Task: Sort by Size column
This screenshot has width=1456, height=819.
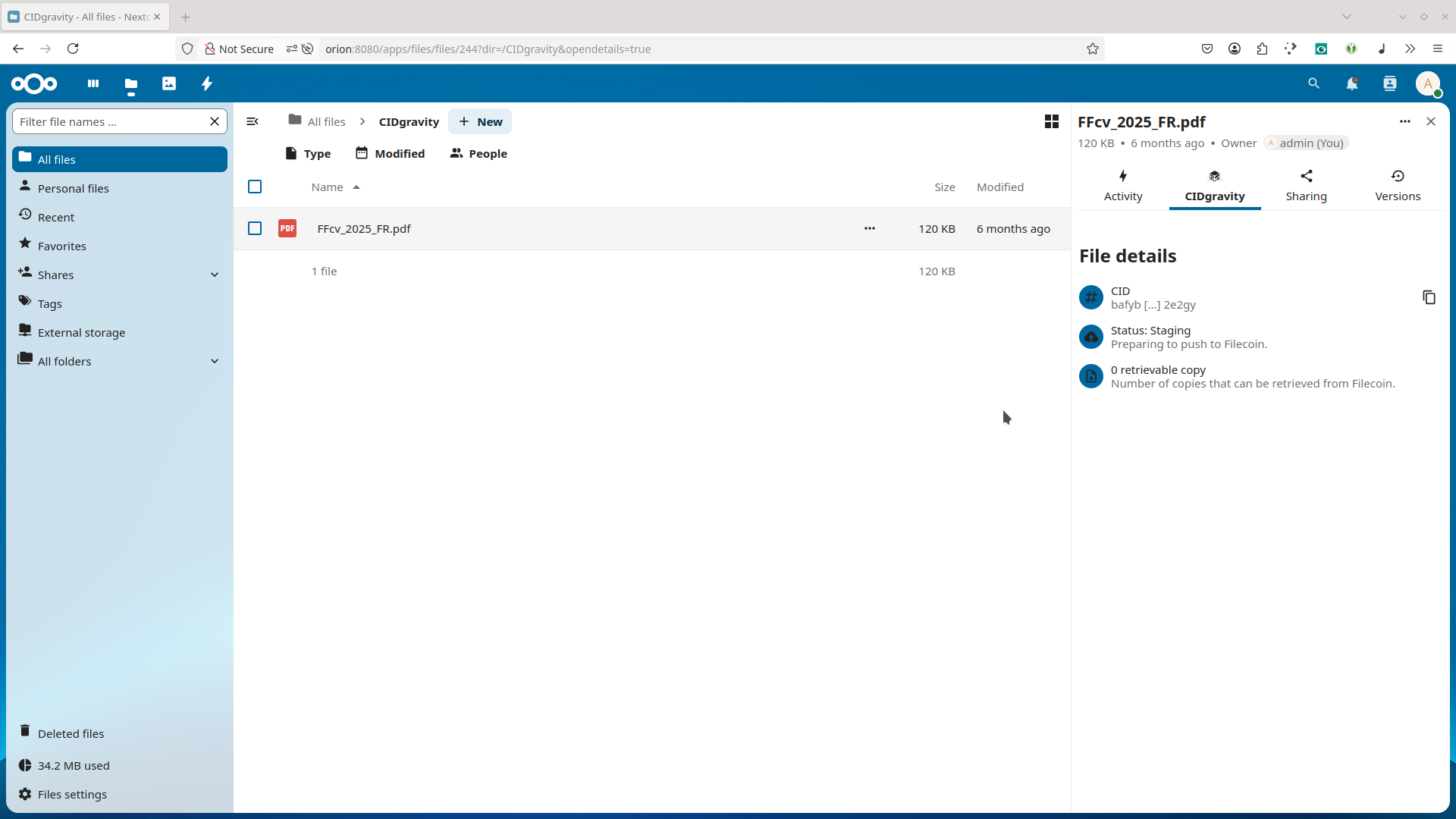Action: coord(944,187)
